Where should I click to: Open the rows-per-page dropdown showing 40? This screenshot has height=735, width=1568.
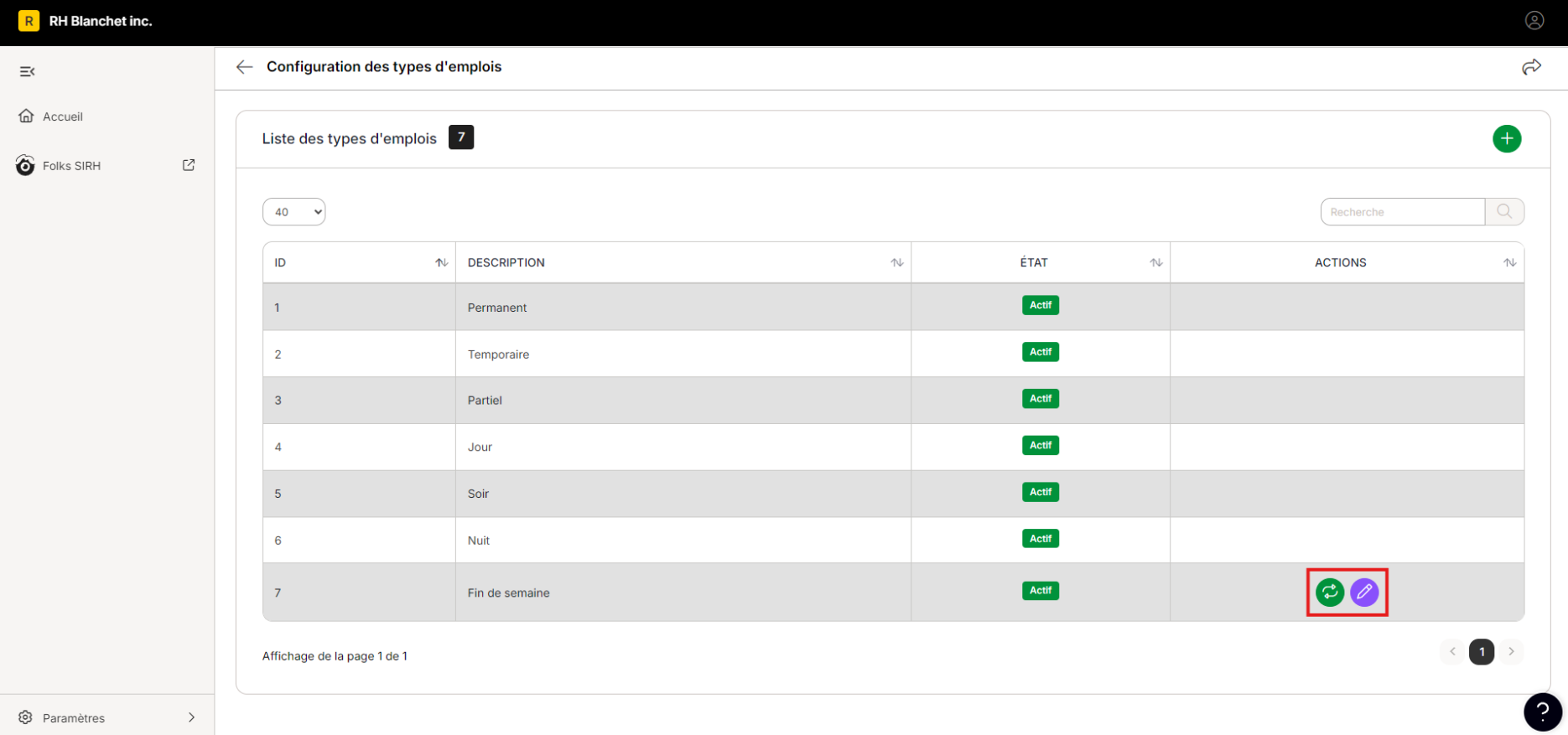tap(293, 212)
